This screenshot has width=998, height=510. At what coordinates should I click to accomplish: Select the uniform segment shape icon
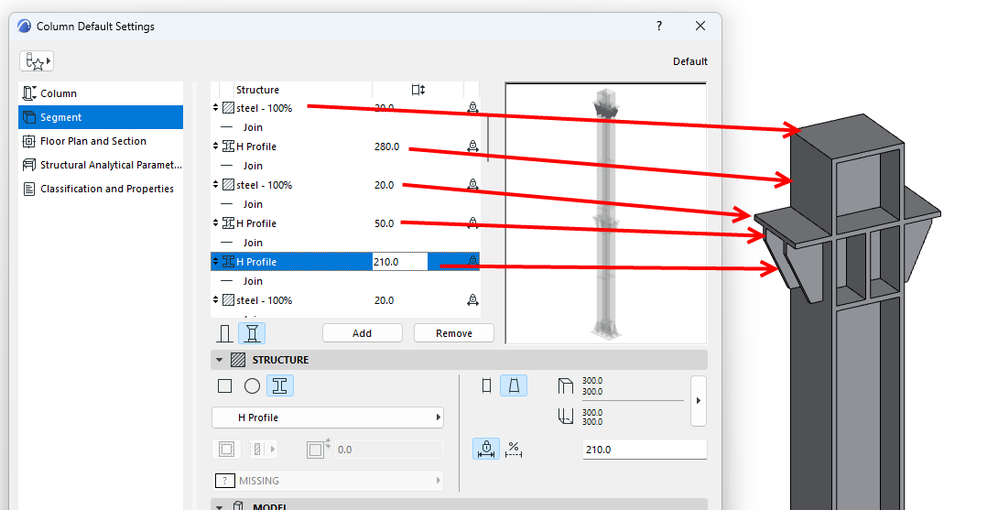pos(486,386)
